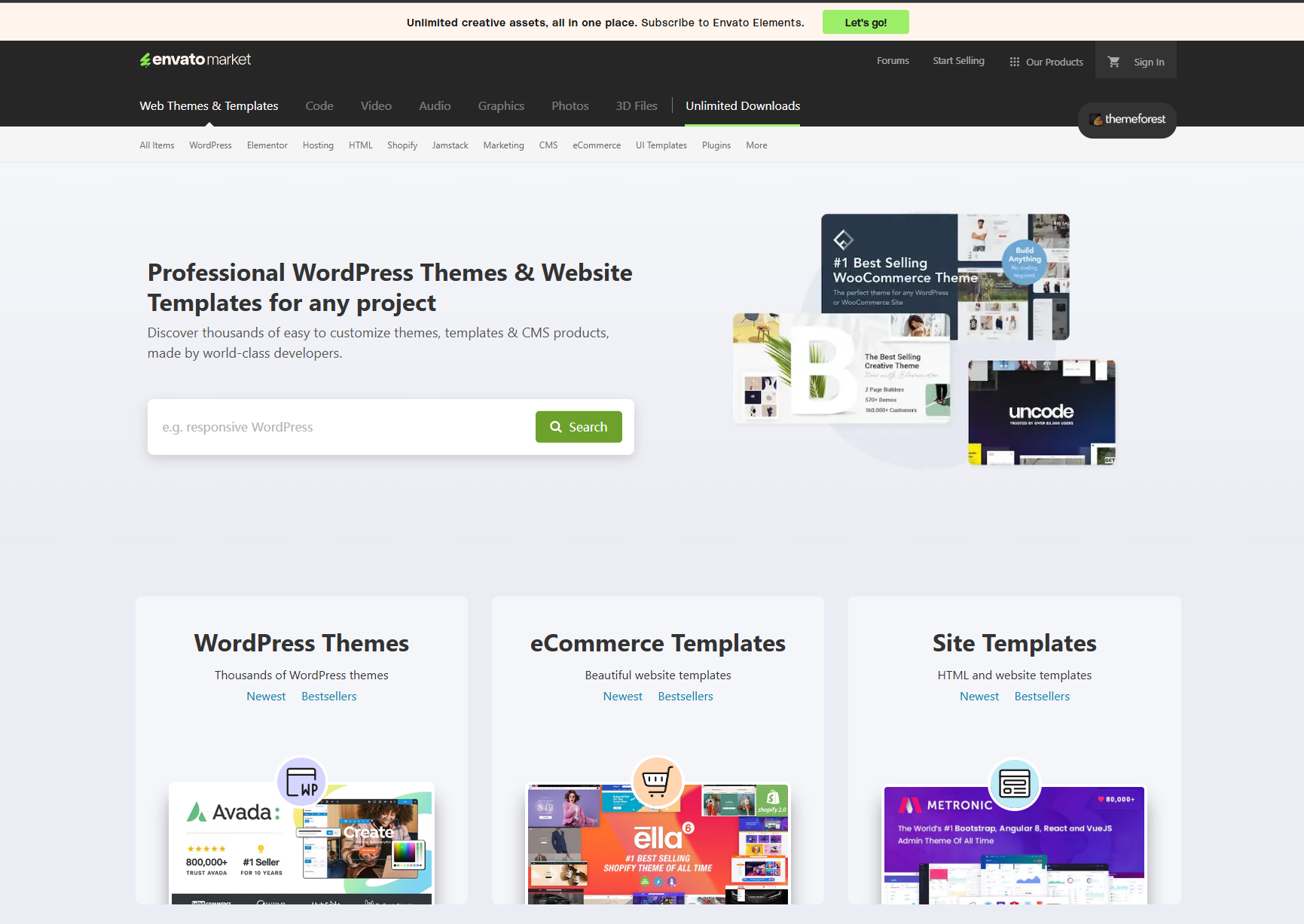Open the WordPress submenu item
The height and width of the screenshot is (924, 1304).
(x=210, y=145)
